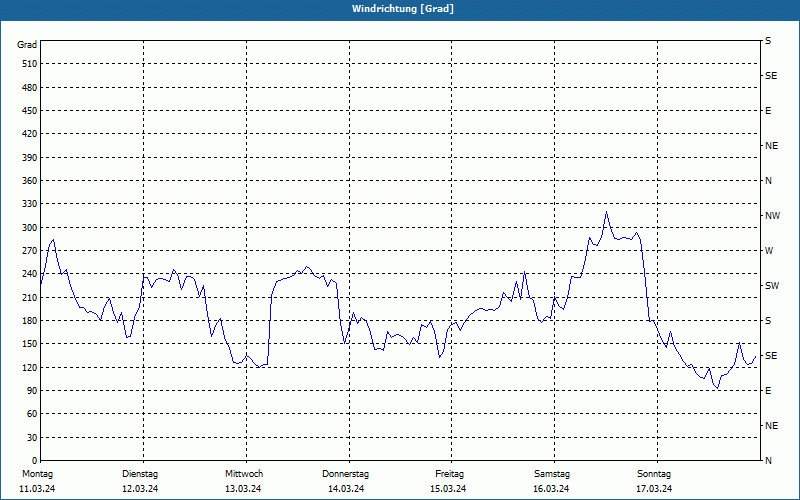
Task: Click the 180 value on the y-axis
Action: (x=30, y=321)
